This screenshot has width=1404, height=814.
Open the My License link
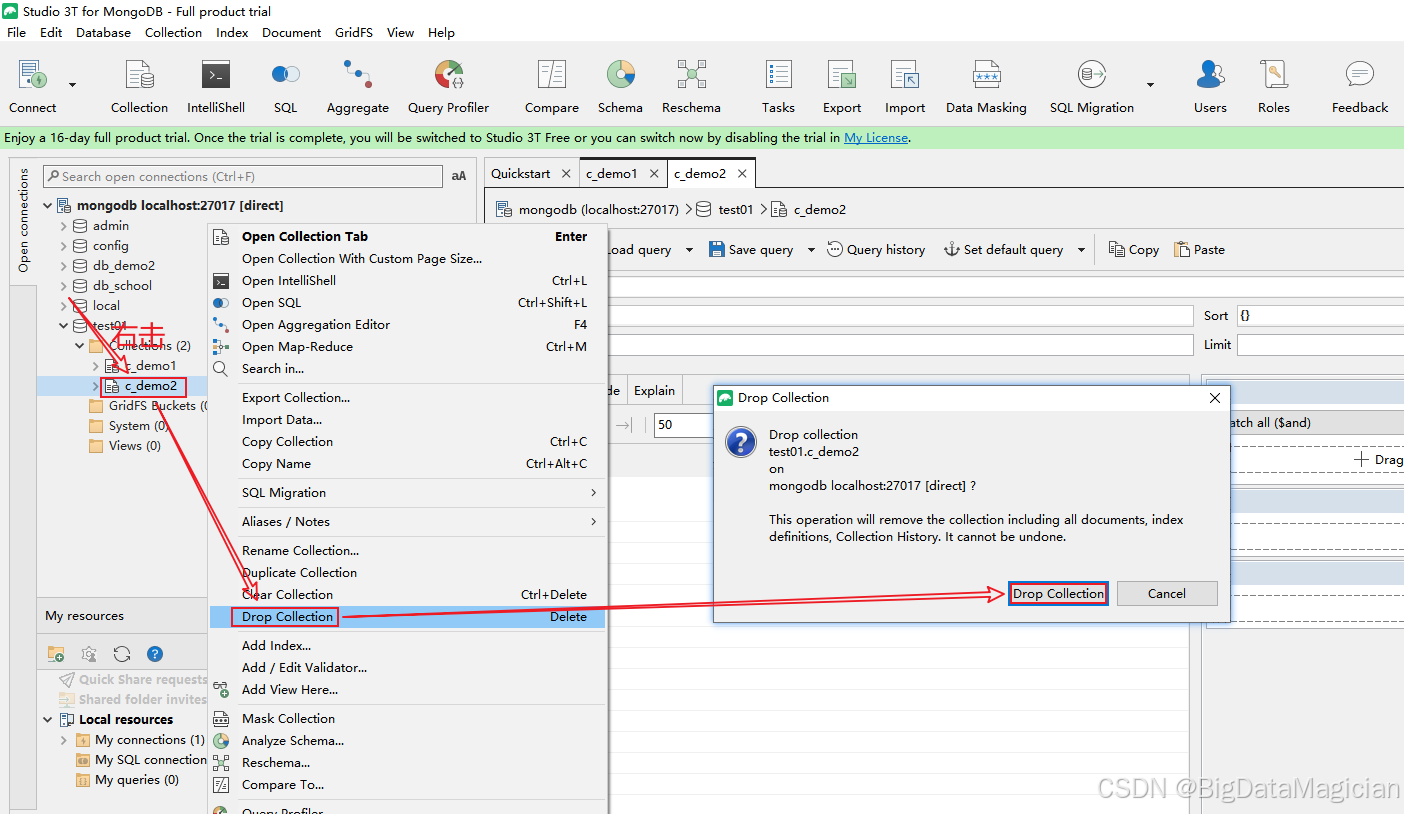(876, 138)
